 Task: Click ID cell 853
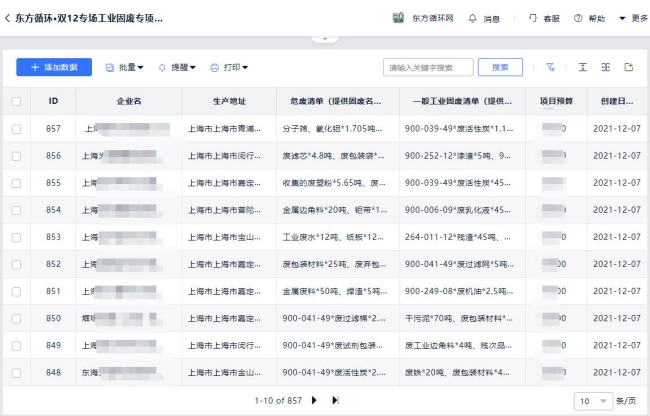(53, 237)
